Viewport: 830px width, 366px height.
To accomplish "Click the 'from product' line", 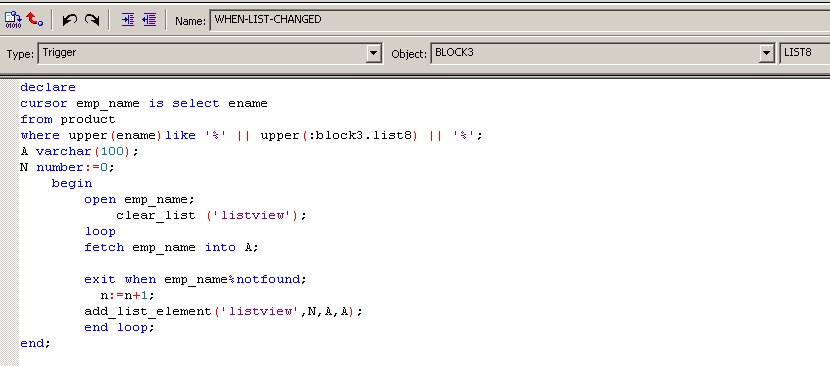I will (68, 119).
